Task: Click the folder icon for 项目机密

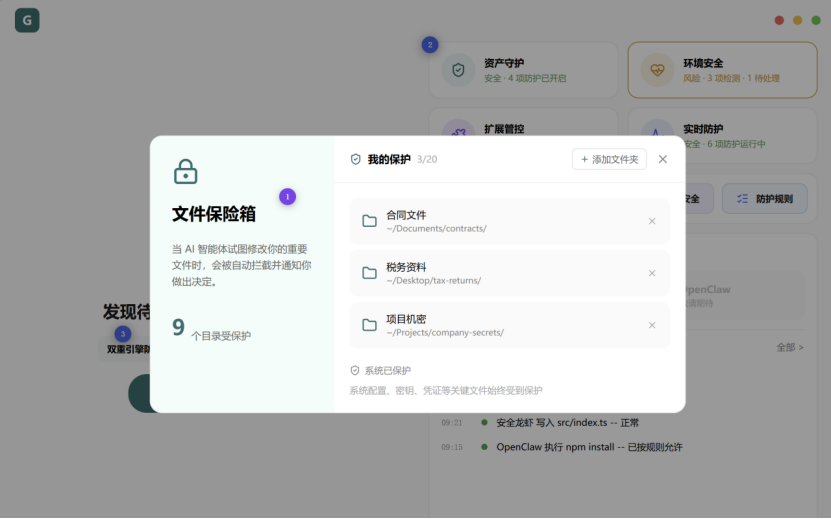Action: click(369, 325)
